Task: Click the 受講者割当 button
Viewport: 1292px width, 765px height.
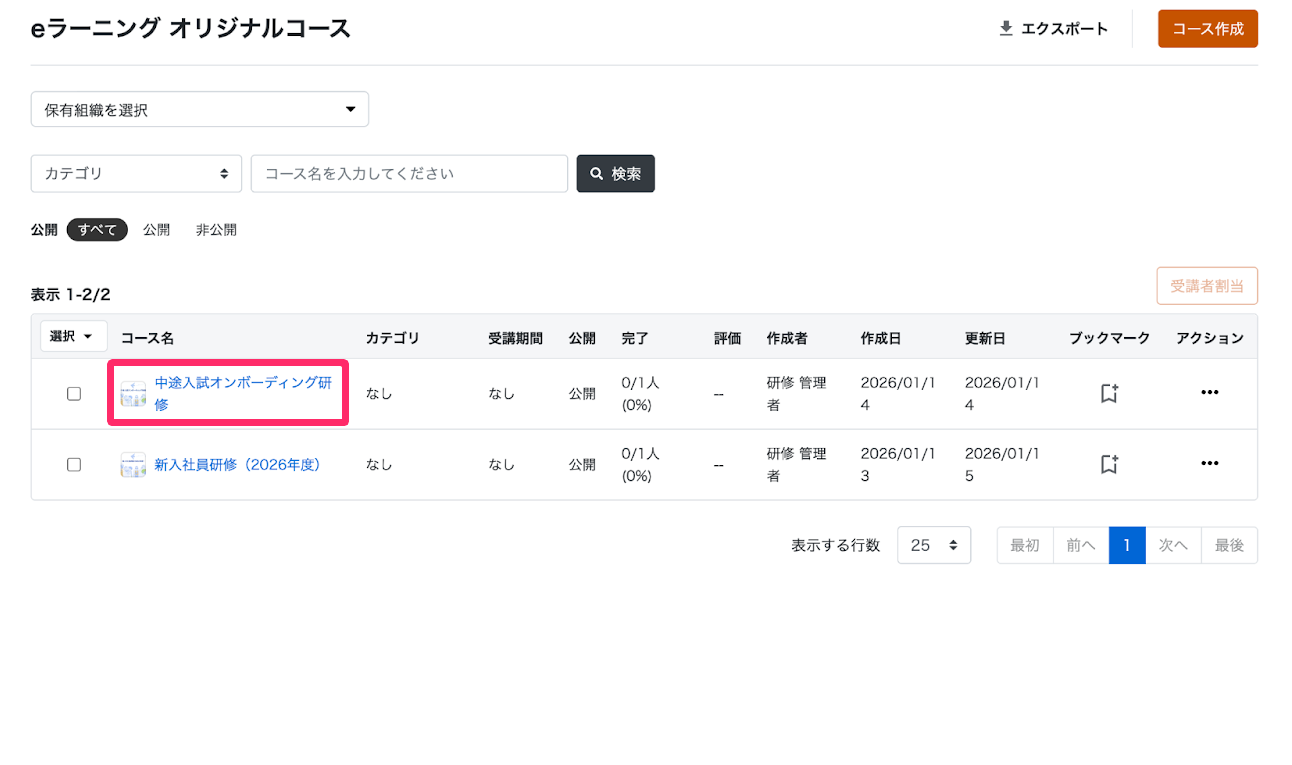Action: tap(1207, 286)
